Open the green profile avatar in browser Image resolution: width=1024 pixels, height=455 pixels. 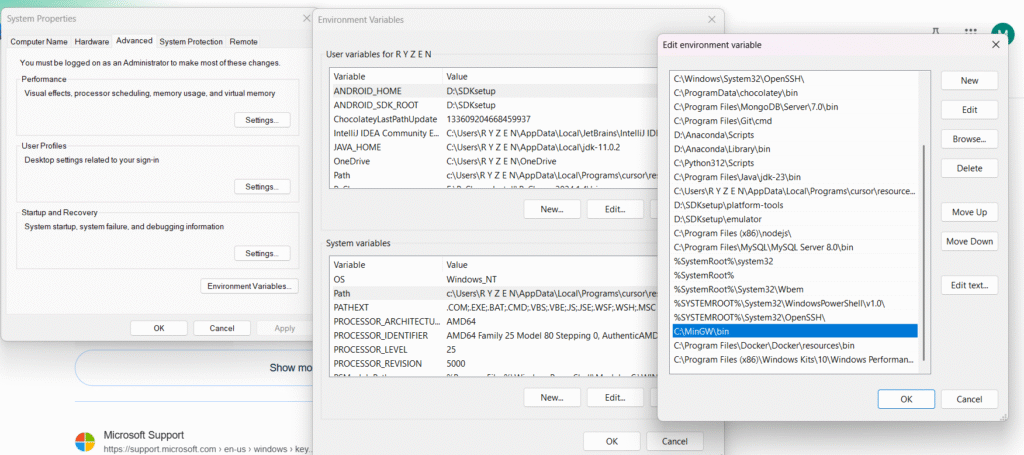point(1002,31)
